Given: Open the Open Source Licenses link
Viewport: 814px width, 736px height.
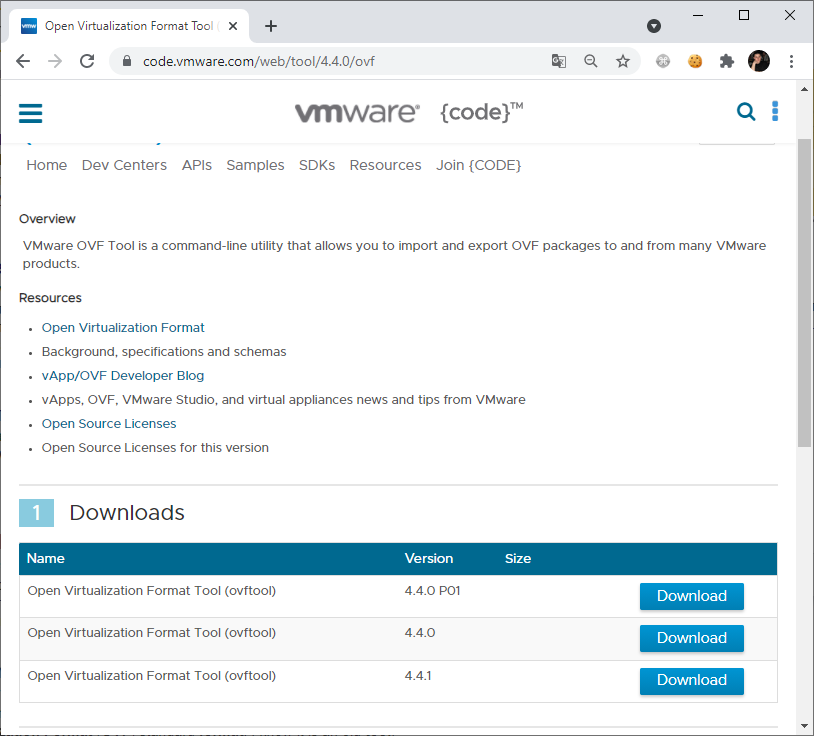Looking at the screenshot, I should (x=109, y=424).
